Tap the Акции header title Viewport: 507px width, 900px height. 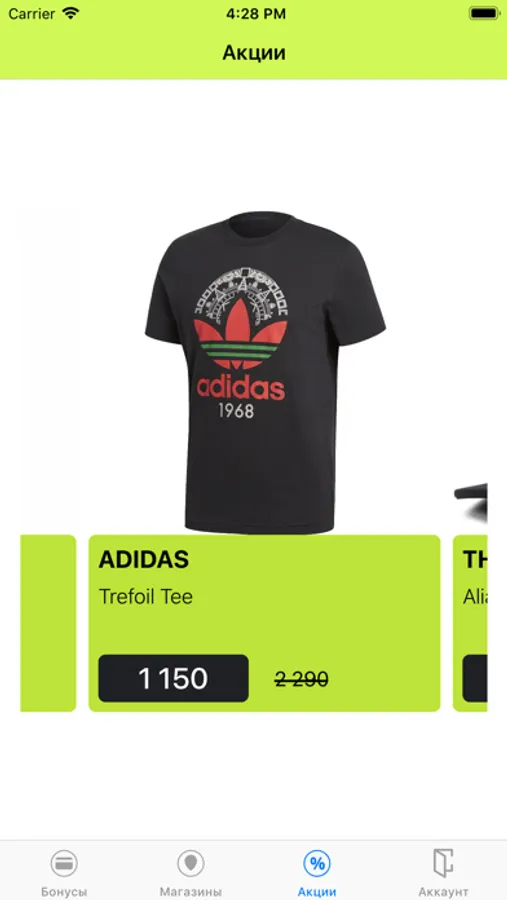[x=254, y=53]
